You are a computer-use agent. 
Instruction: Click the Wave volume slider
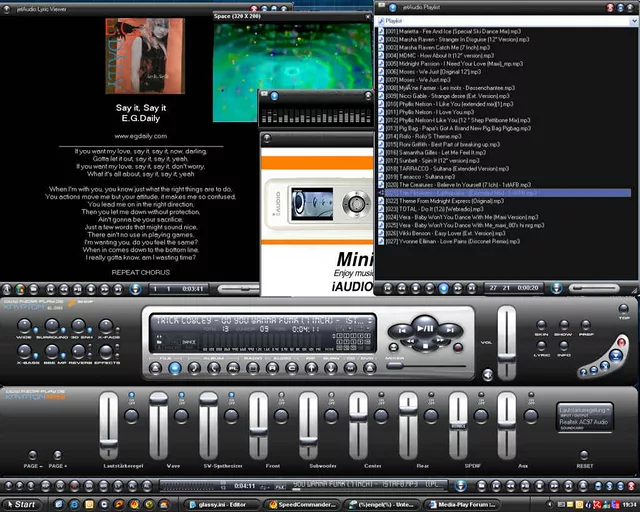point(158,411)
